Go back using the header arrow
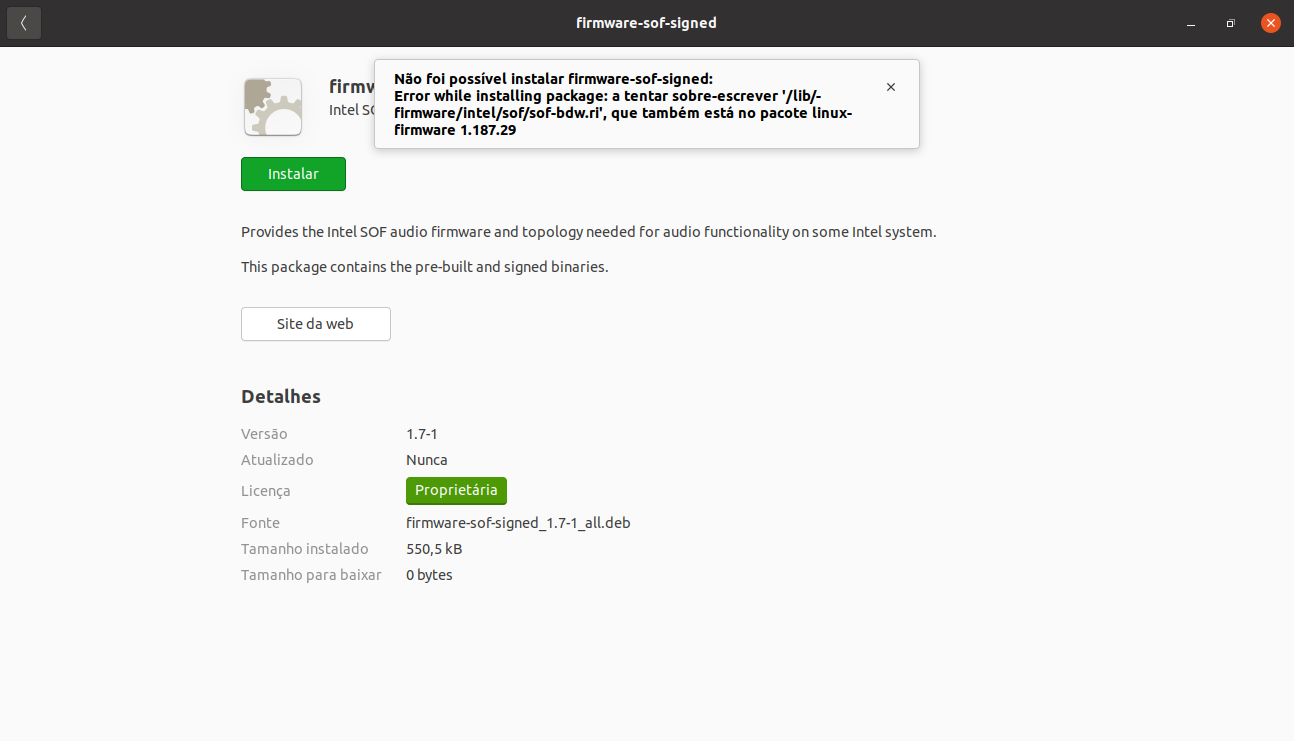 pos(24,23)
